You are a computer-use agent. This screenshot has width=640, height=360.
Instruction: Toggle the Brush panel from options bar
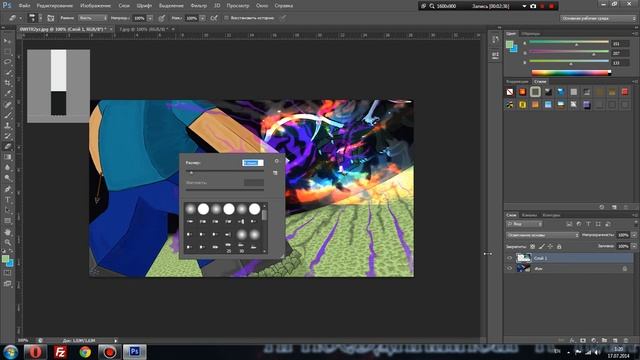pos(51,18)
